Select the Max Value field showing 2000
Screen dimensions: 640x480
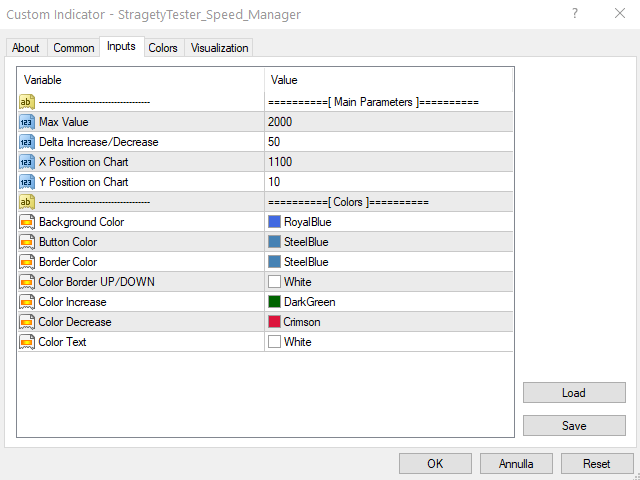(388, 122)
